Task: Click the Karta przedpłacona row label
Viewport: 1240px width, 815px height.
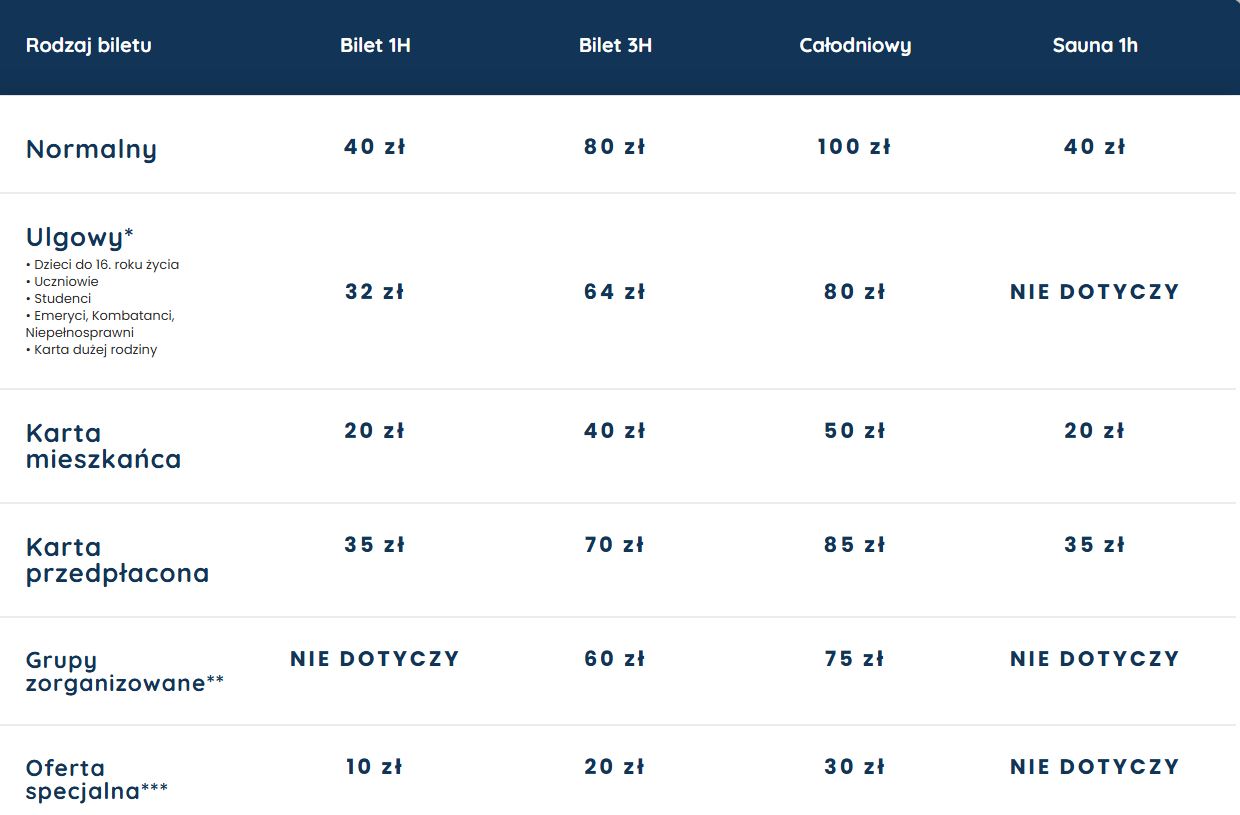Action: [x=117, y=560]
